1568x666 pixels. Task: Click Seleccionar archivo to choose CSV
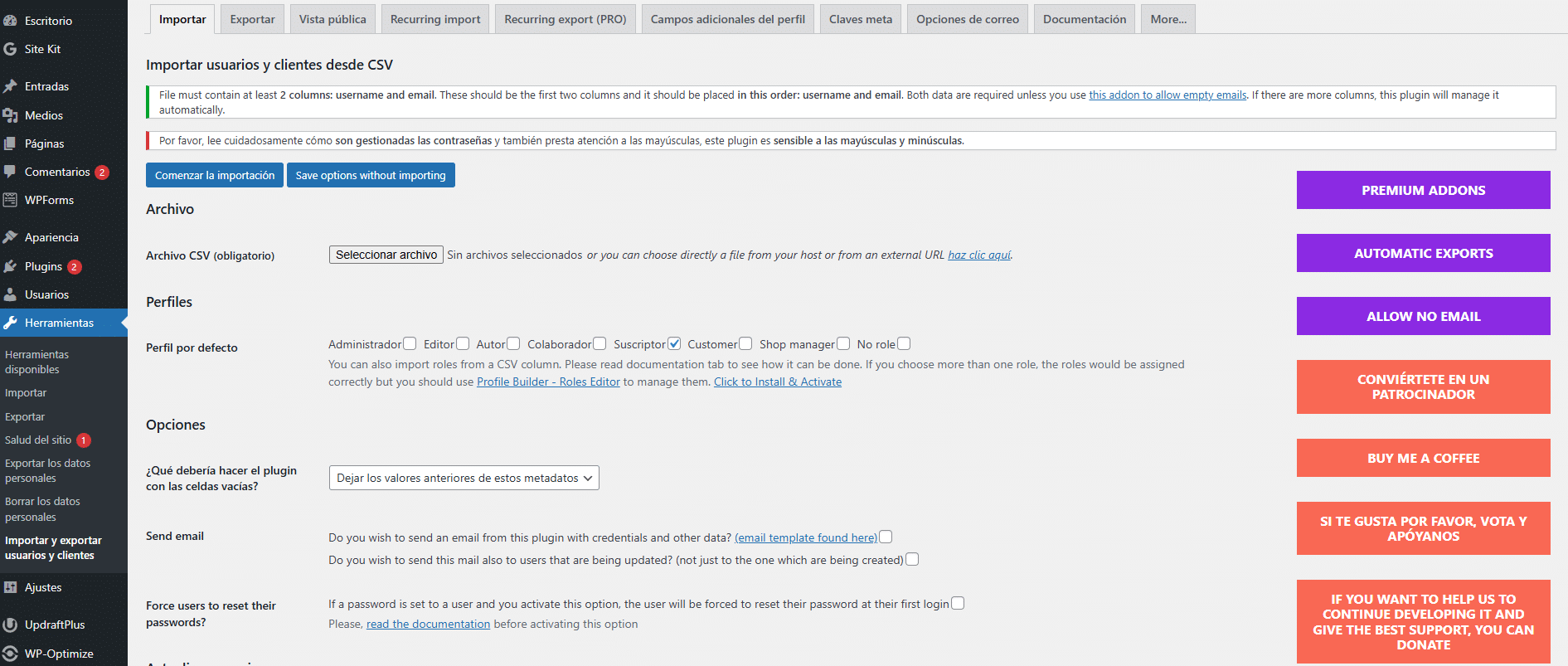(x=386, y=255)
